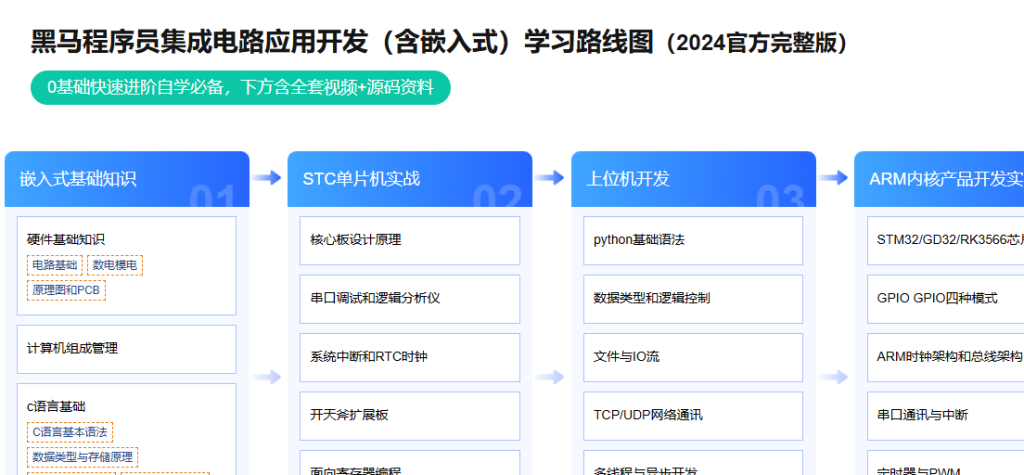
Task: Open the 硬件基础知识 card
Action: tap(126, 266)
